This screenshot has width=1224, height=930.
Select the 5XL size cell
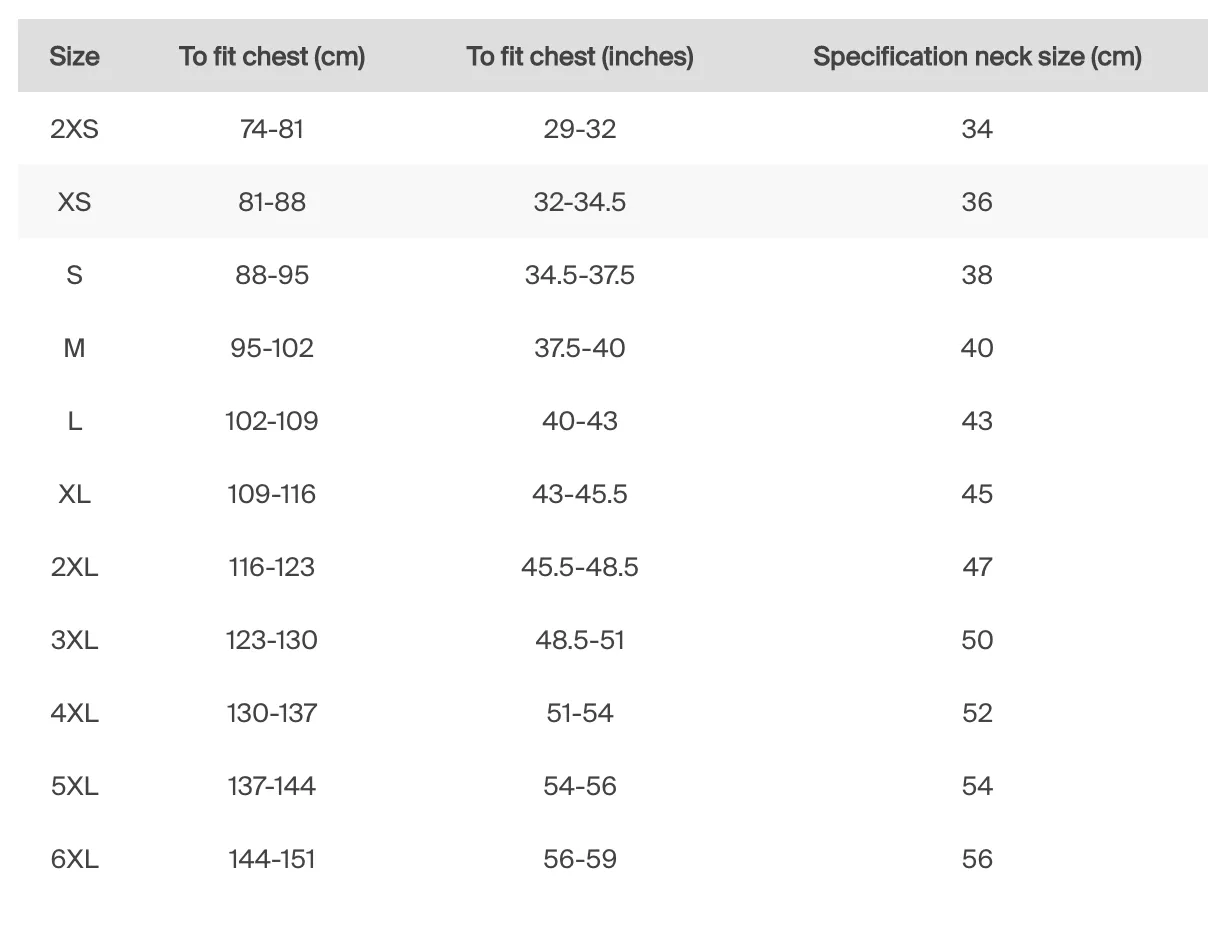click(74, 786)
